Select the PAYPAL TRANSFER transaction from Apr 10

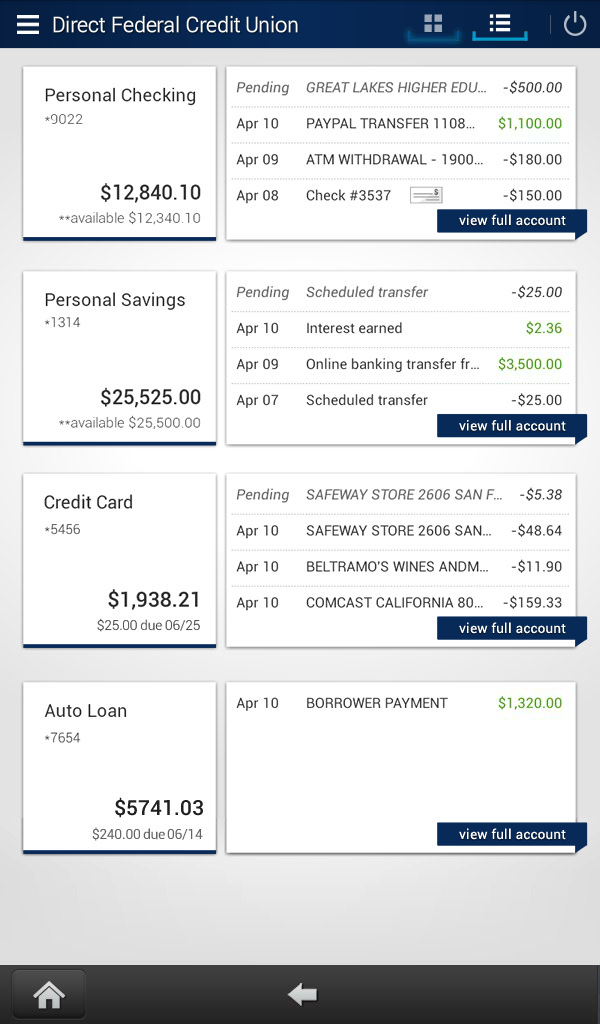[400, 123]
